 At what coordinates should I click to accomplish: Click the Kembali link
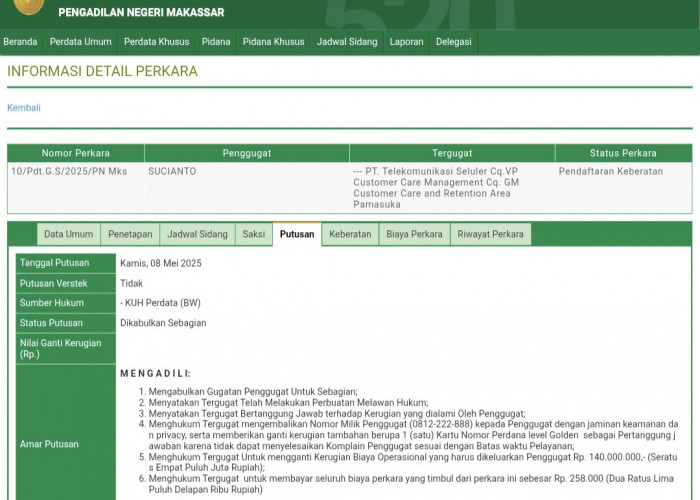pos(24,108)
